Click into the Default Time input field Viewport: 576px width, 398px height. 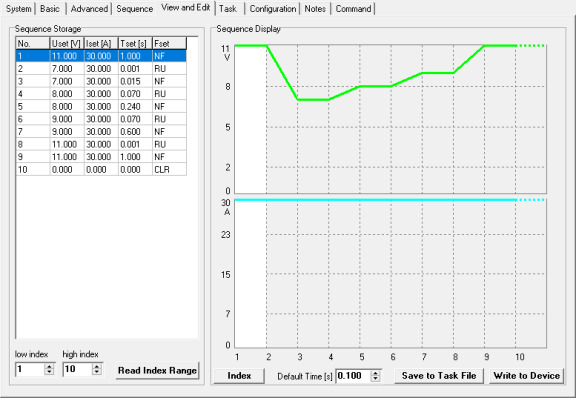click(353, 376)
